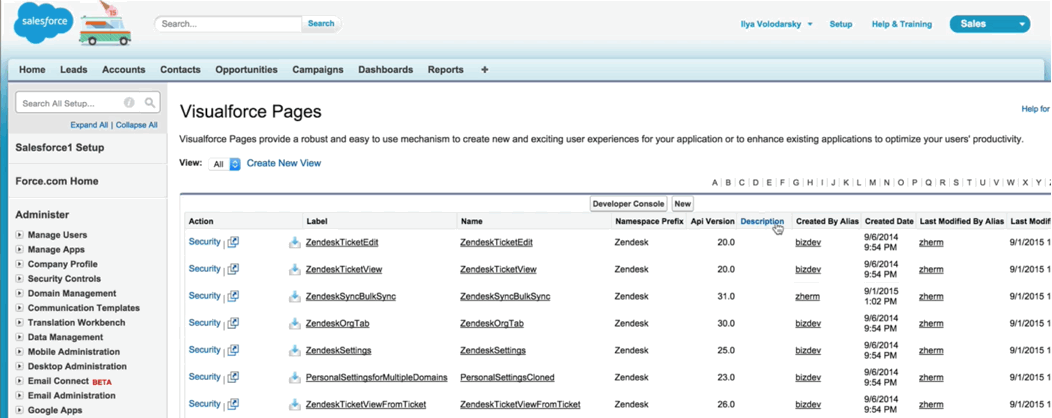Click the magnifier icon in the Setup search box

[150, 103]
